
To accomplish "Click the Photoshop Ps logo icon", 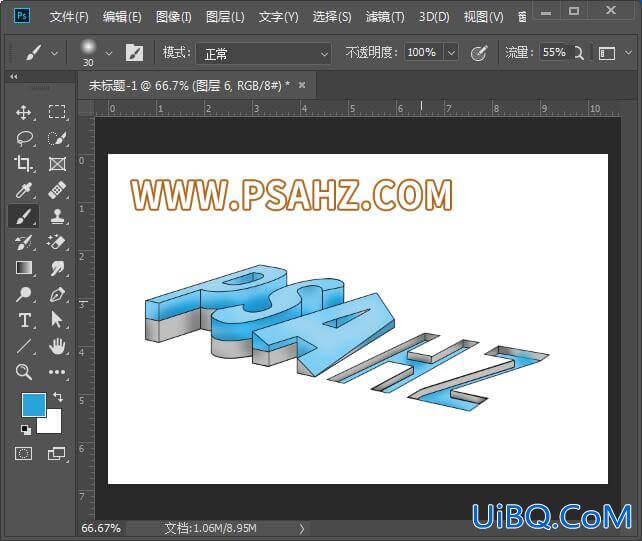I will point(21,16).
